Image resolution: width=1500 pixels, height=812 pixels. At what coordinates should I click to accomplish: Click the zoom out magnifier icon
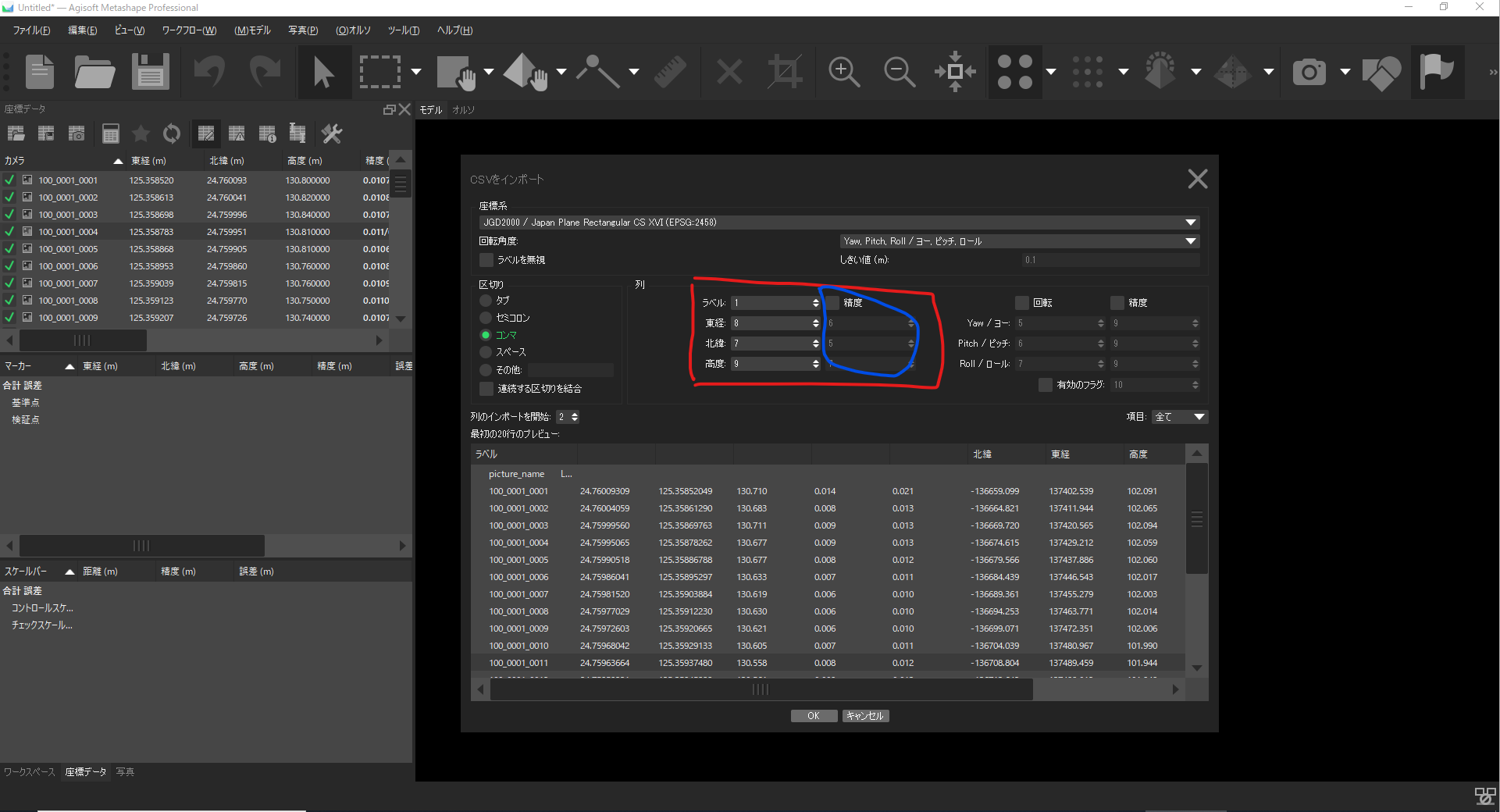pyautogui.click(x=899, y=72)
